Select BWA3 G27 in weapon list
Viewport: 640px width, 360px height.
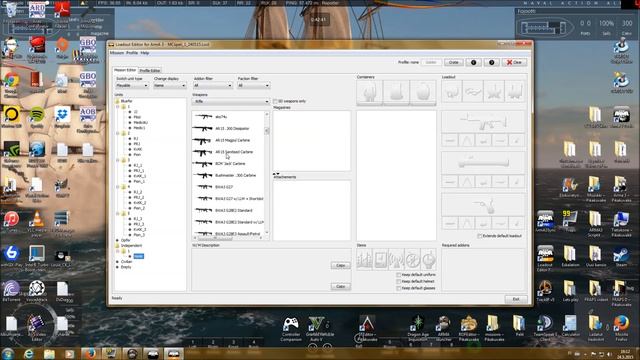[224, 187]
